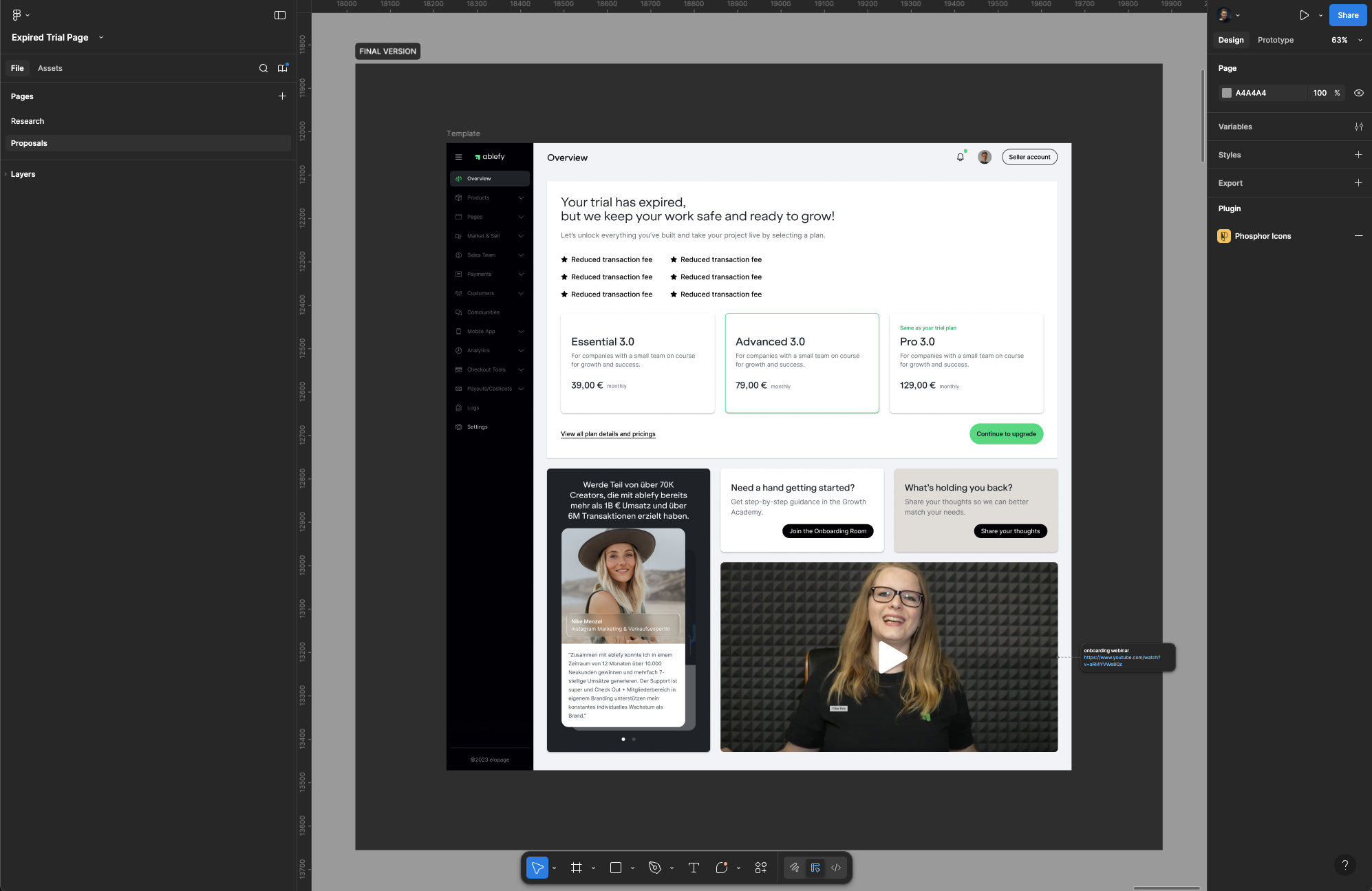Open the Actions and resources panel
The width and height of the screenshot is (1372, 891).
[760, 868]
